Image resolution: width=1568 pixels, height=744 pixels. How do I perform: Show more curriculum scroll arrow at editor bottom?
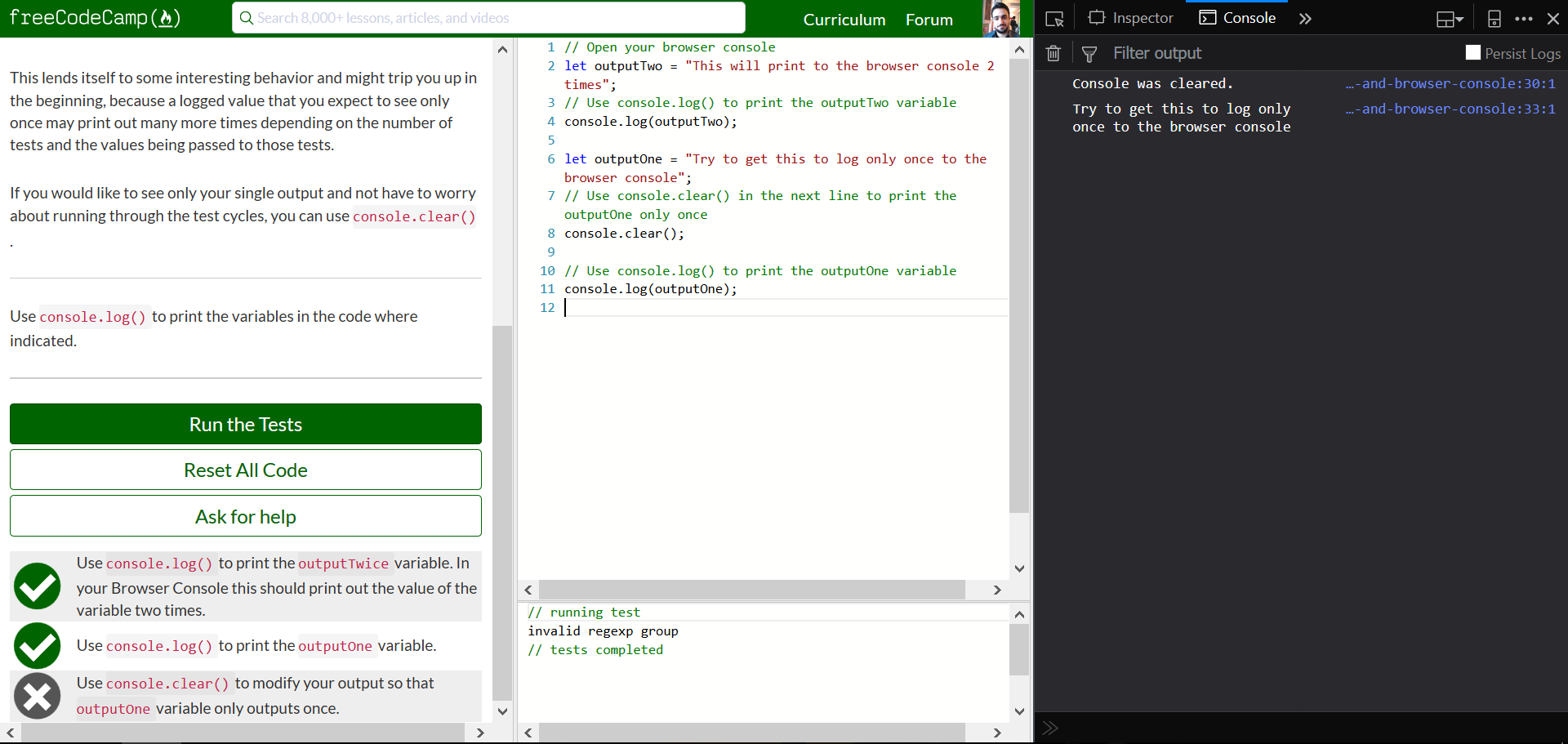503,711
